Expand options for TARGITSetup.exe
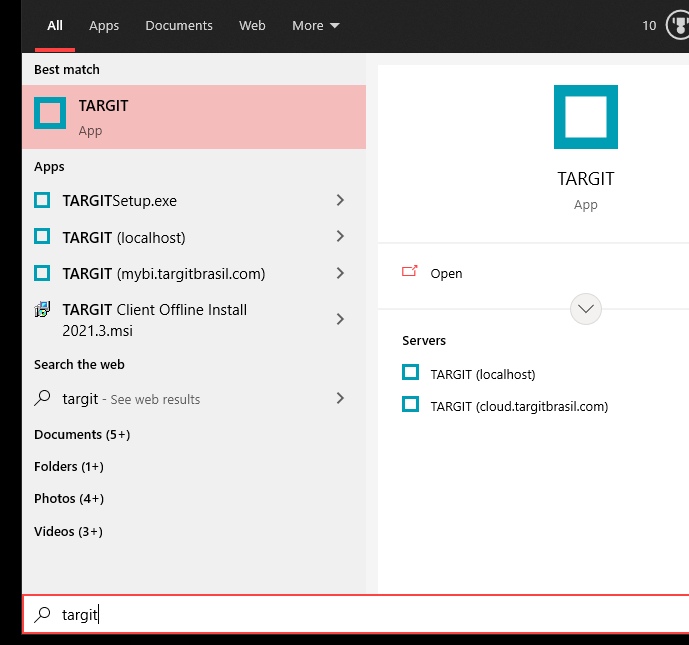This screenshot has height=645, width=689. pos(340,200)
